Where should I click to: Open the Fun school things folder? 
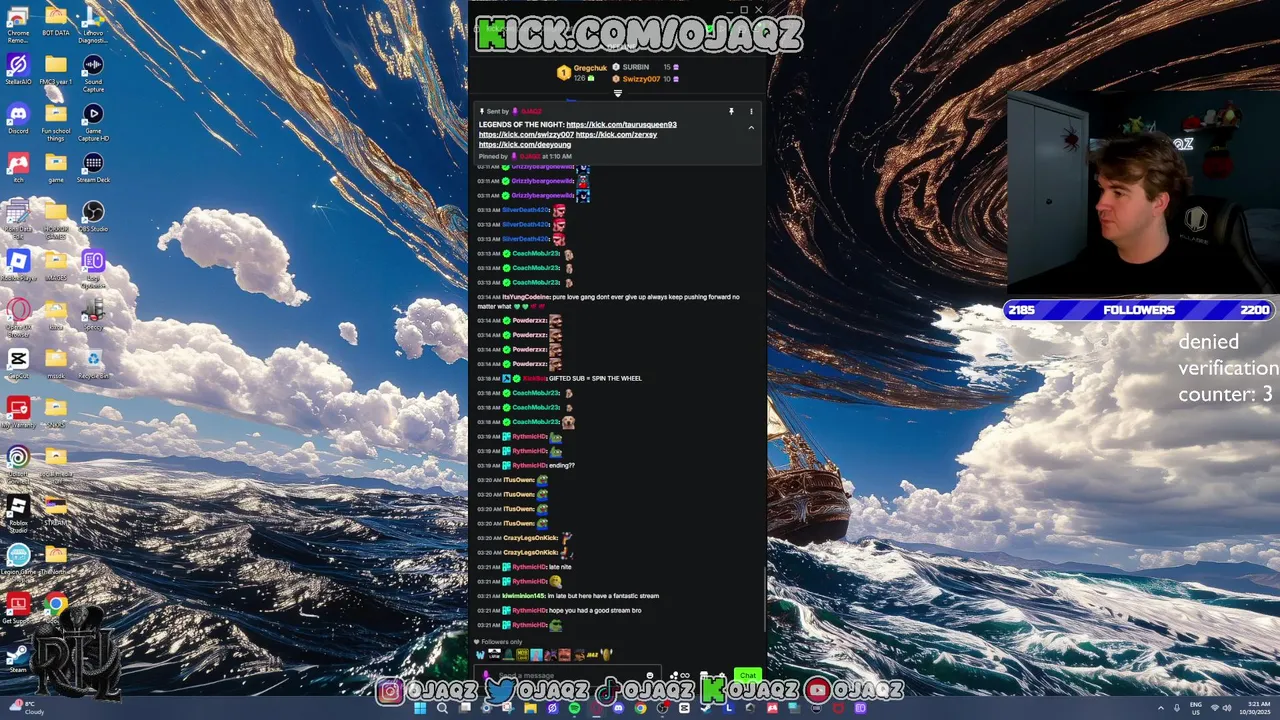[x=56, y=122]
